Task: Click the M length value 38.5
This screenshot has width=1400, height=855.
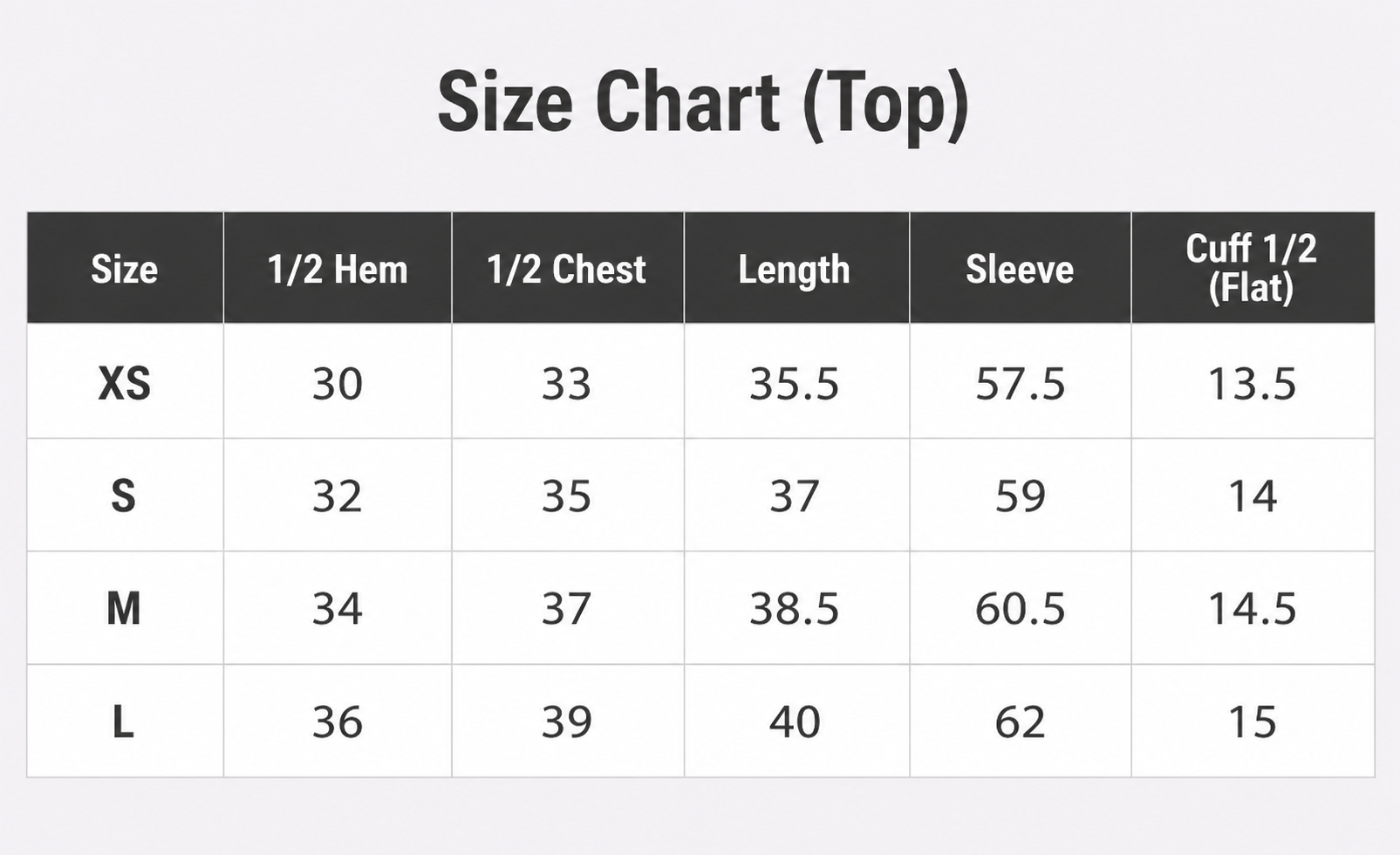Action: pos(794,608)
